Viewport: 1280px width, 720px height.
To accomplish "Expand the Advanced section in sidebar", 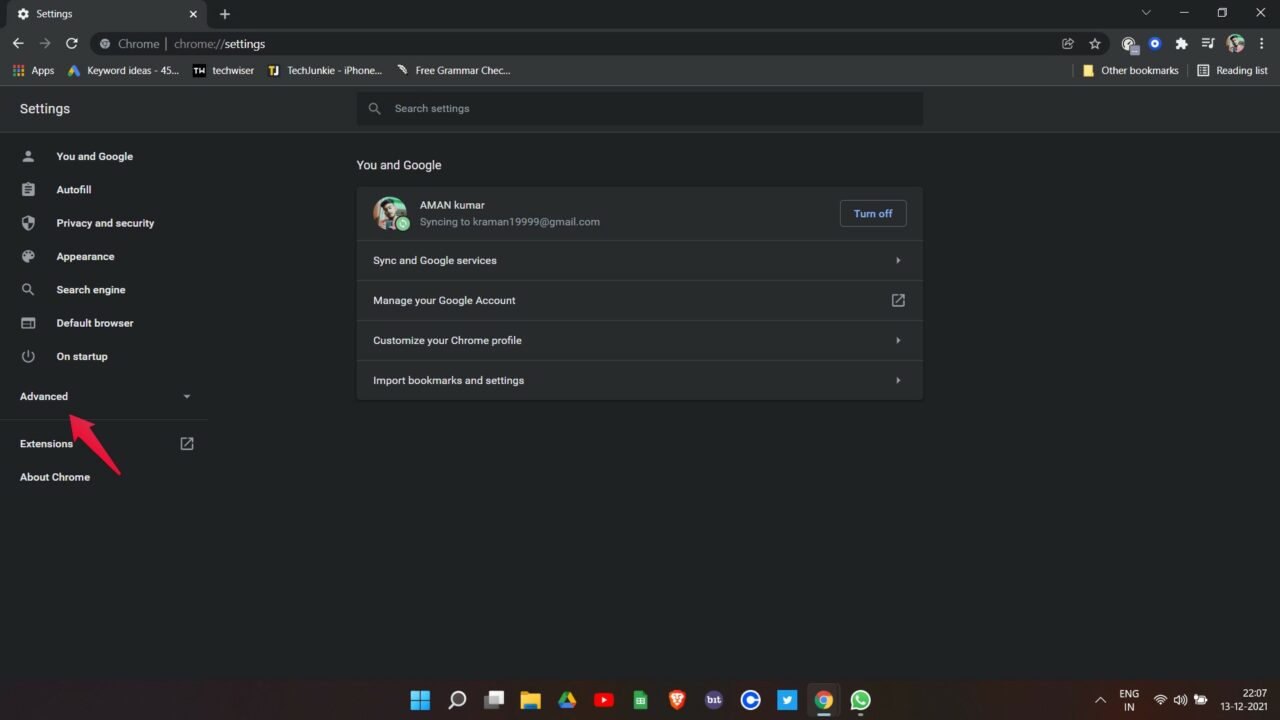I will [x=104, y=397].
